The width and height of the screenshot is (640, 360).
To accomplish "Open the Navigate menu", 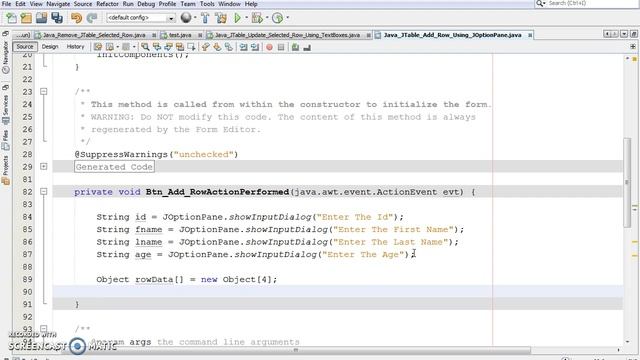I will pyautogui.click(x=58, y=4).
